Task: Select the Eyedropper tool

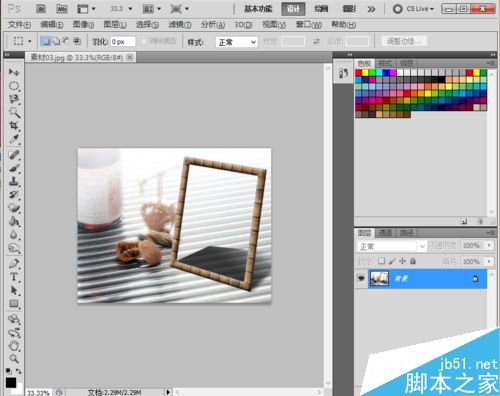Action: (x=14, y=139)
